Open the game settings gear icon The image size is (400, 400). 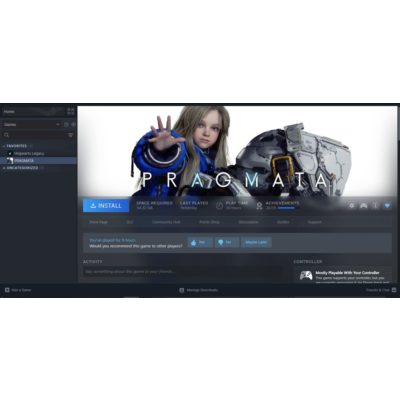(352, 206)
